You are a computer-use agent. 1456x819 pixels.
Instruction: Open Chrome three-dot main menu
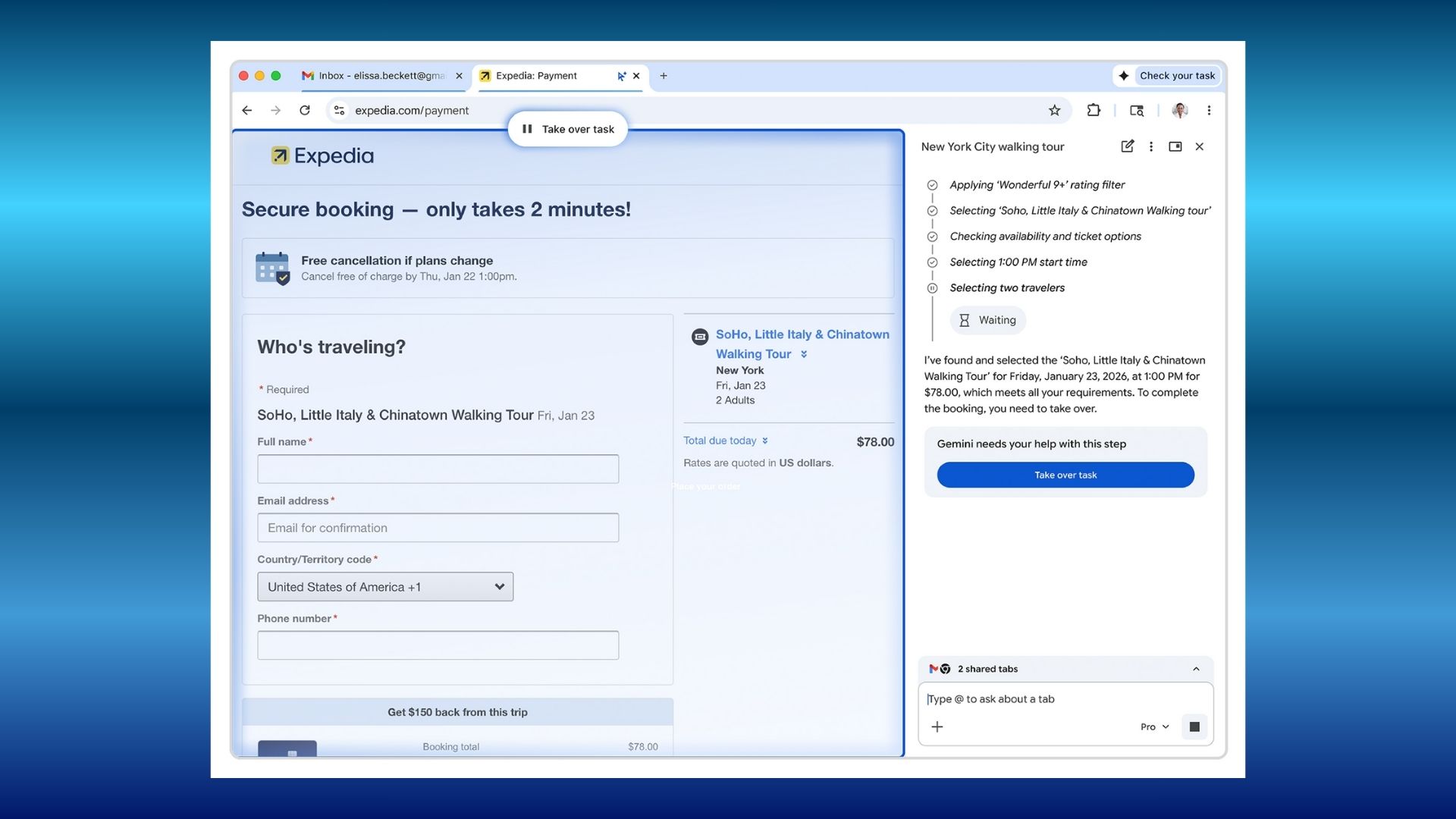1209,111
